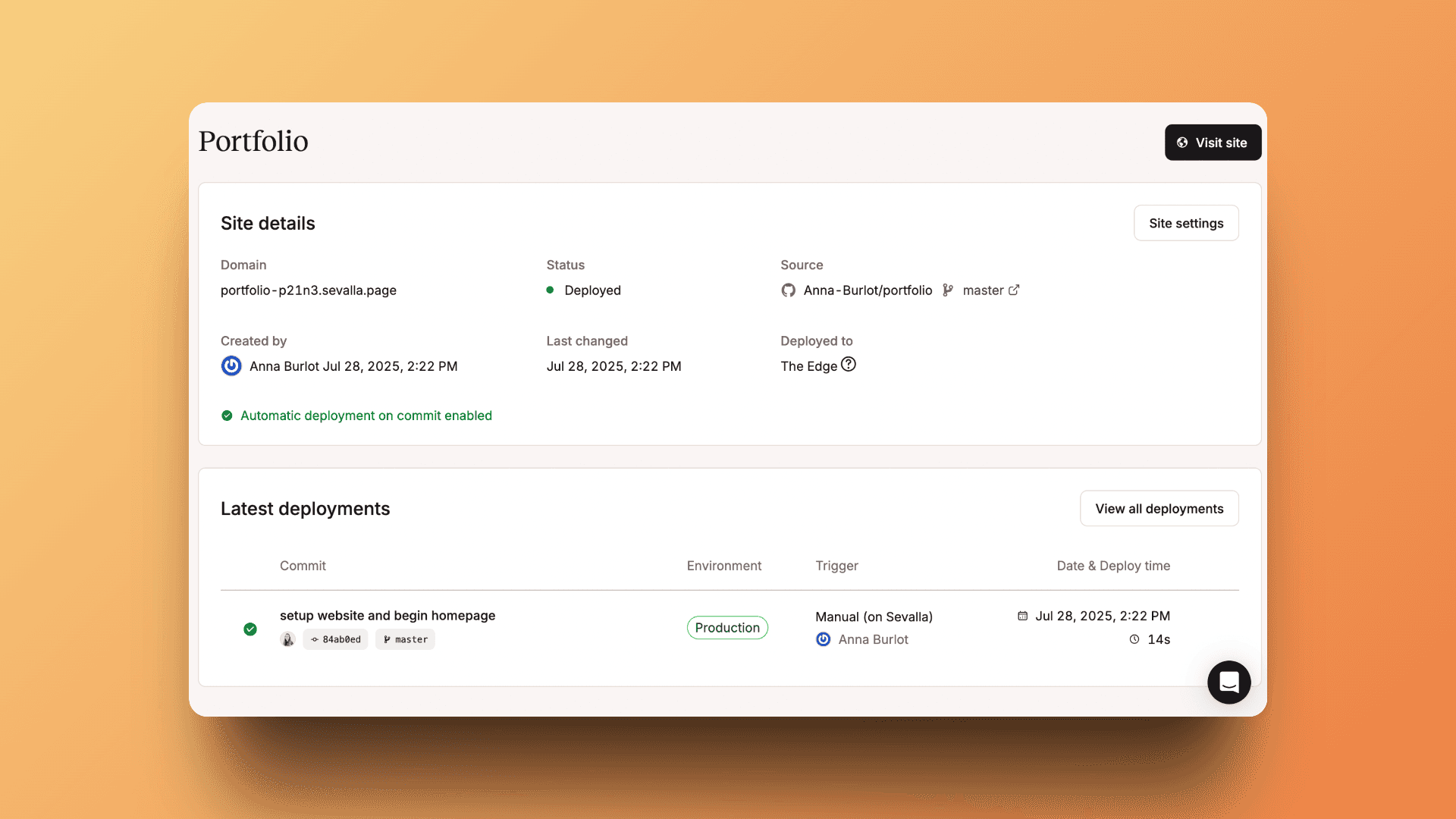The image size is (1456, 819).
Task: Click the Latest deployments heading
Action: click(x=305, y=509)
